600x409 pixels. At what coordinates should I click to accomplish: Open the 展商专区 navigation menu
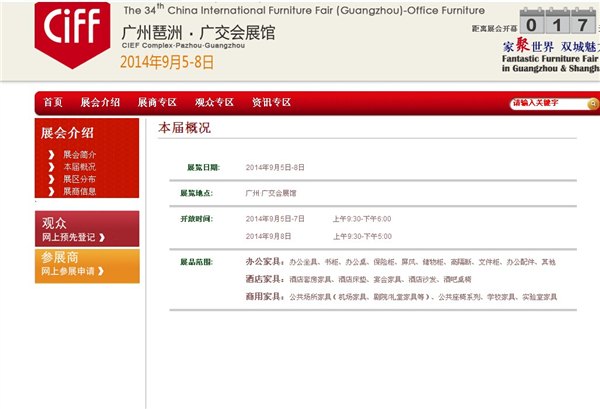coord(157,103)
